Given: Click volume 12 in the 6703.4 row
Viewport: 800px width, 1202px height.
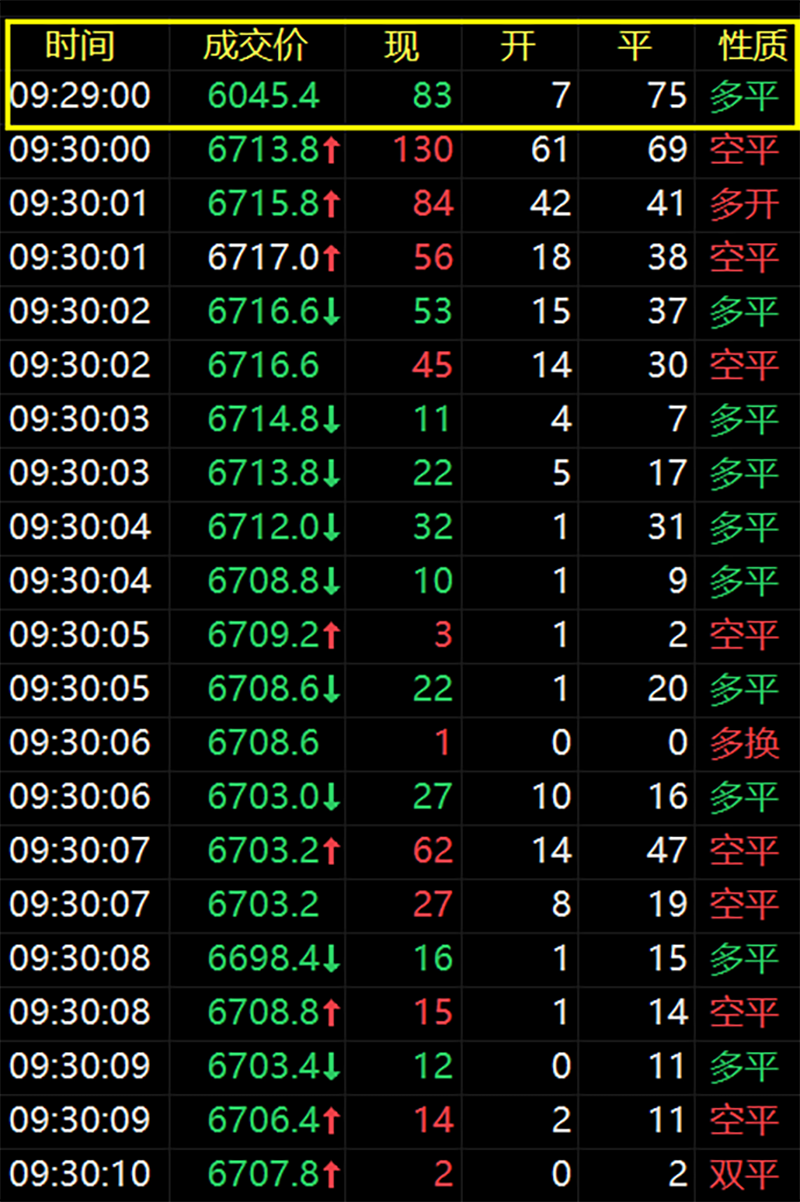Looking at the screenshot, I should click(432, 1066).
